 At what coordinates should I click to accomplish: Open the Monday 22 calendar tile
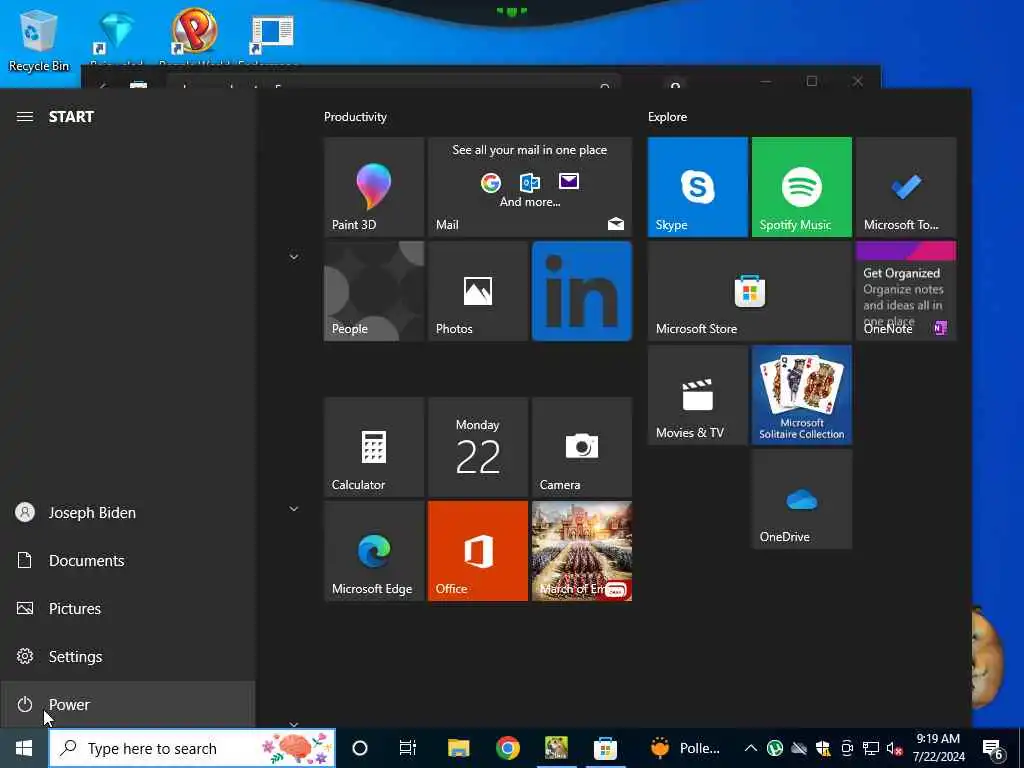pyautogui.click(x=478, y=447)
